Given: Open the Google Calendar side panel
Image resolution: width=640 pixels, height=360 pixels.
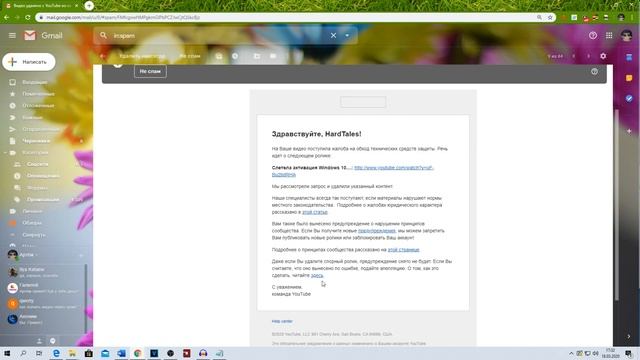Looking at the screenshot, I should [629, 58].
